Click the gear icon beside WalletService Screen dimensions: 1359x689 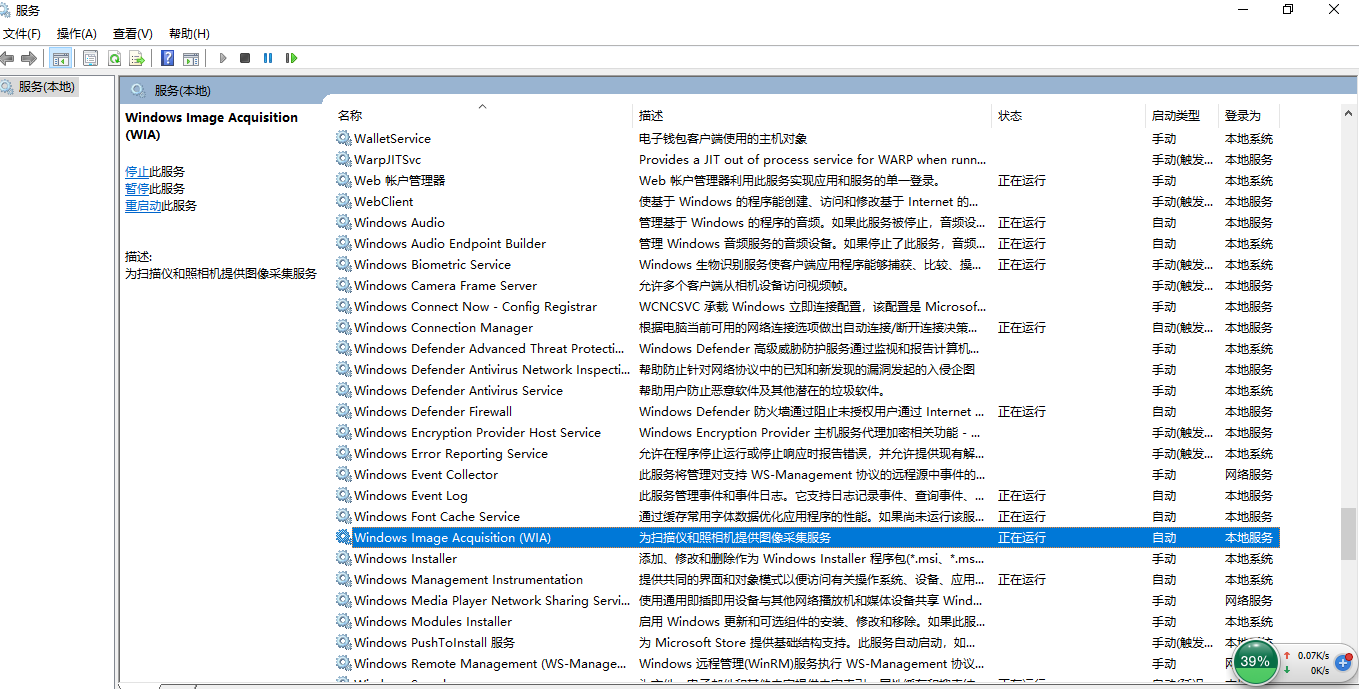click(x=344, y=138)
